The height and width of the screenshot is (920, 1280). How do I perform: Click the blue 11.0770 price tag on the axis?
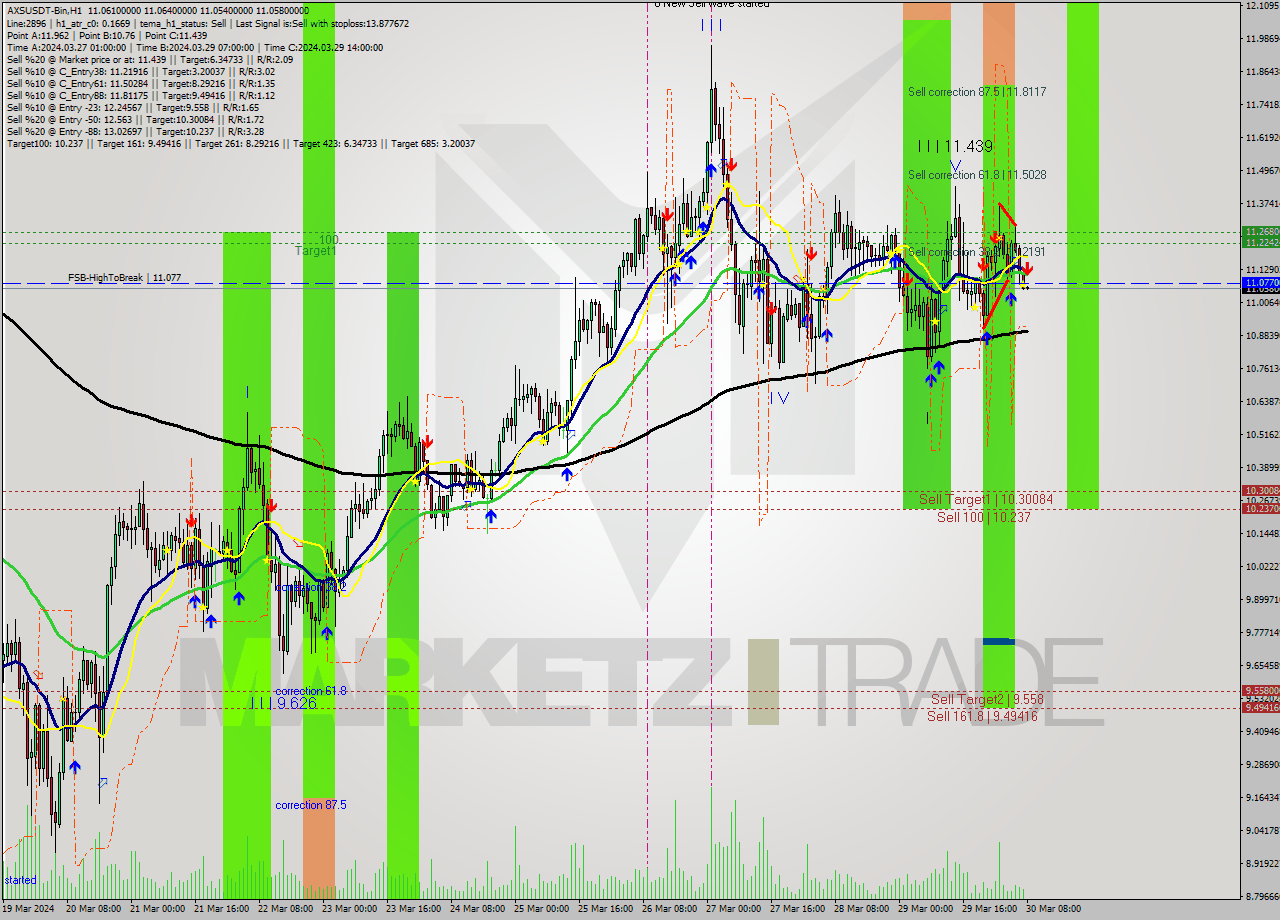point(1260,283)
